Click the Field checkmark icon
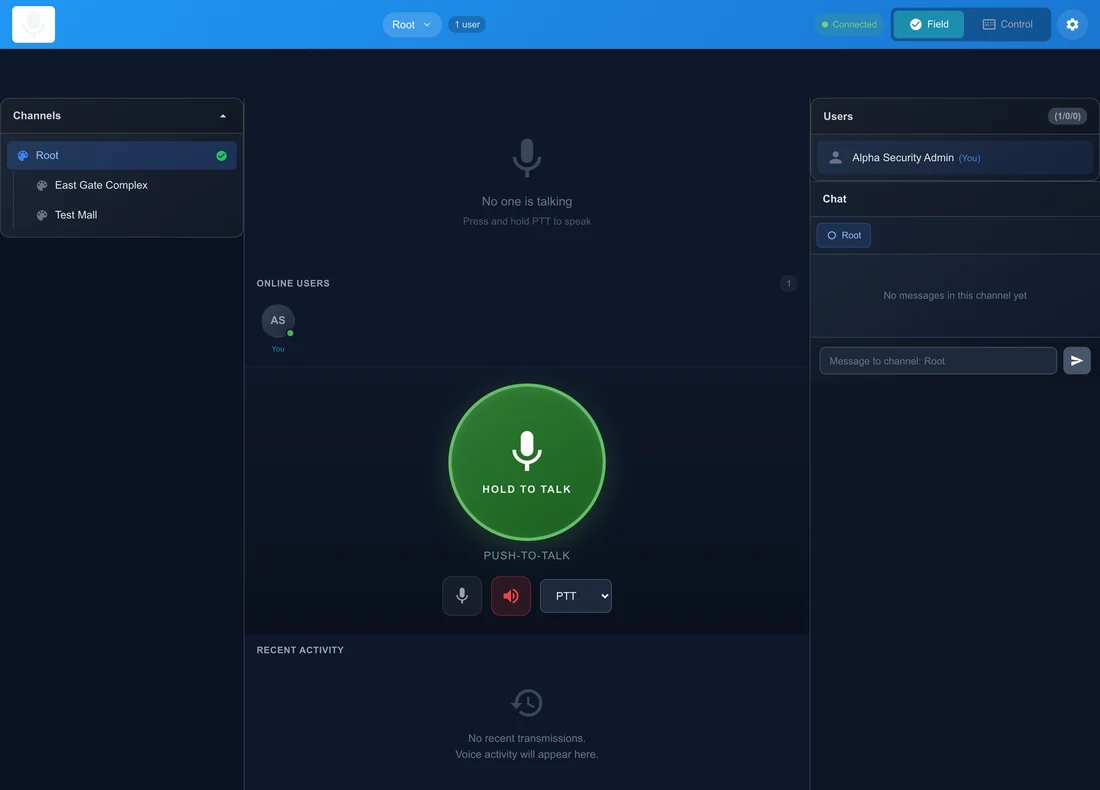1100x790 pixels. (915, 25)
